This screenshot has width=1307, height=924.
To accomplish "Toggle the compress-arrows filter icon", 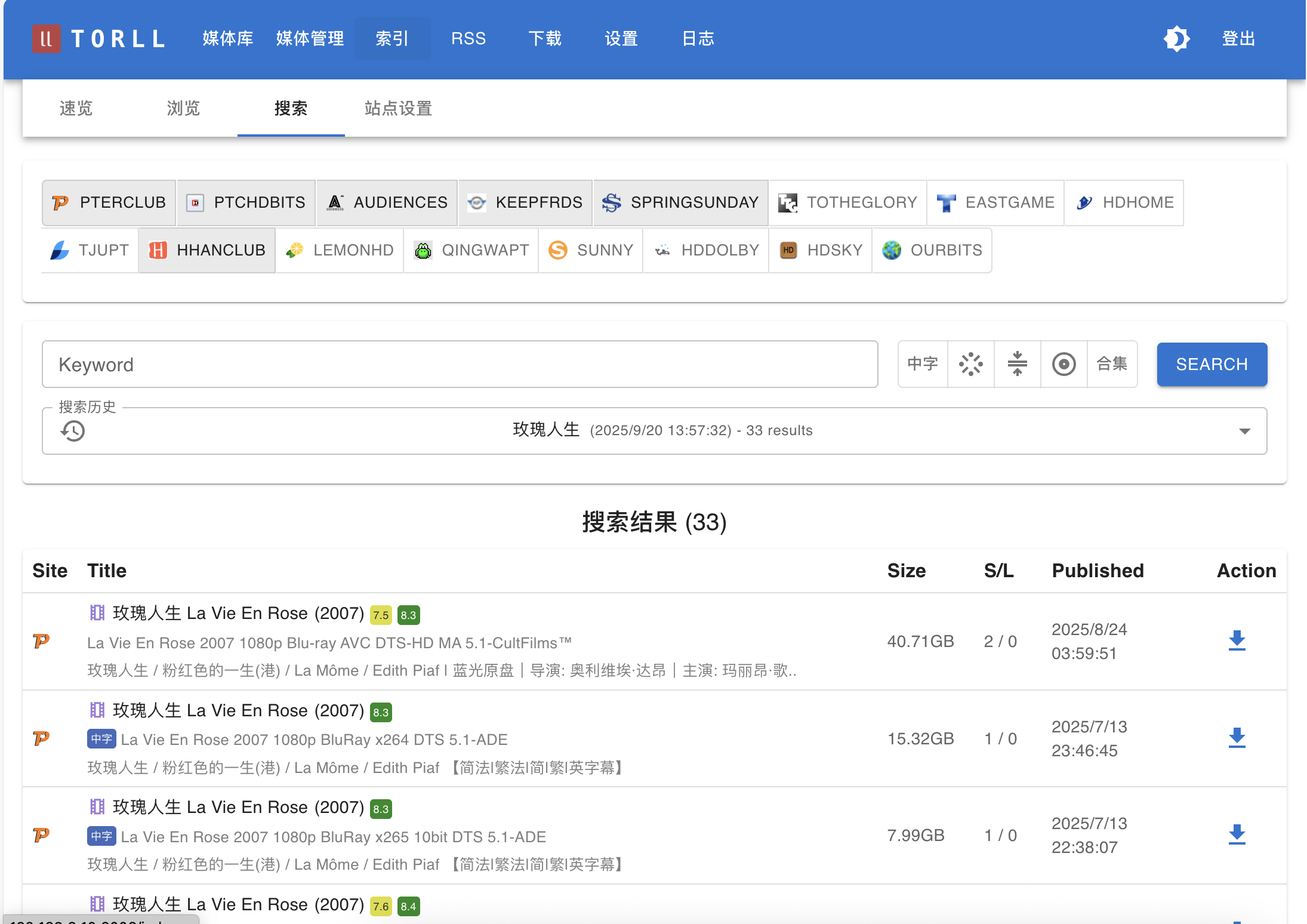I will pos(1017,364).
